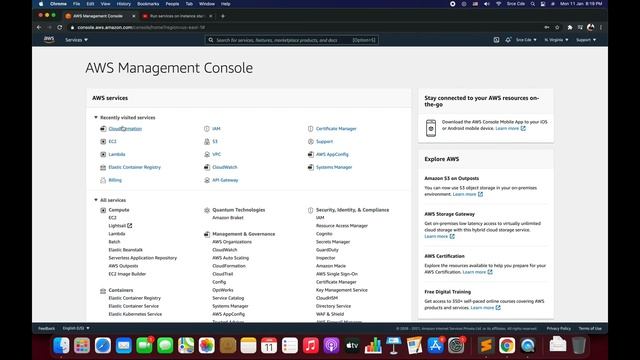The width and height of the screenshot is (640, 360).
Task: Open Secrets Manager under Security
Action: (x=333, y=242)
